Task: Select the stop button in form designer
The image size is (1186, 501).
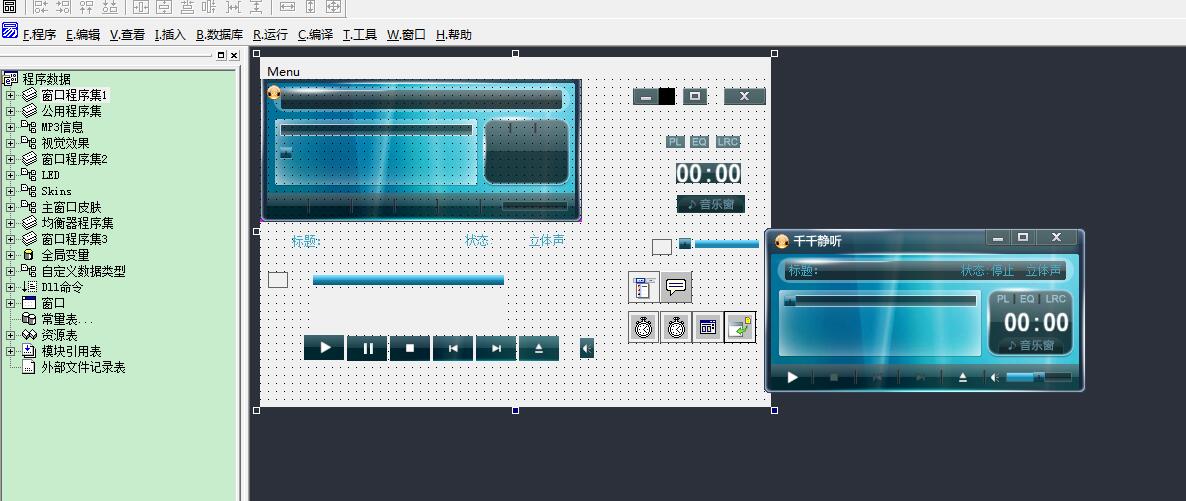Action: pyautogui.click(x=410, y=348)
